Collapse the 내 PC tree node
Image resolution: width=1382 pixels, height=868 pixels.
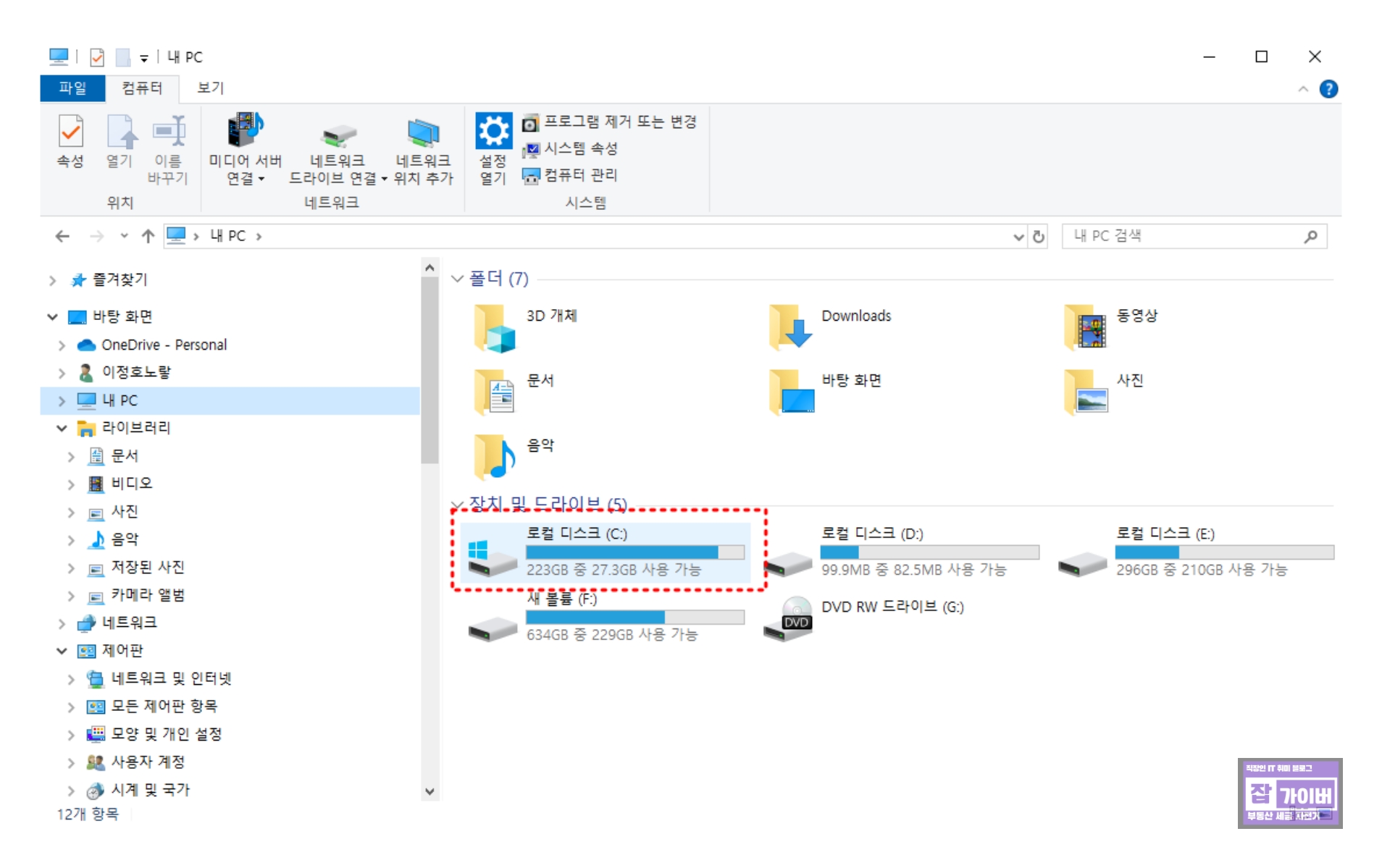pos(61,400)
